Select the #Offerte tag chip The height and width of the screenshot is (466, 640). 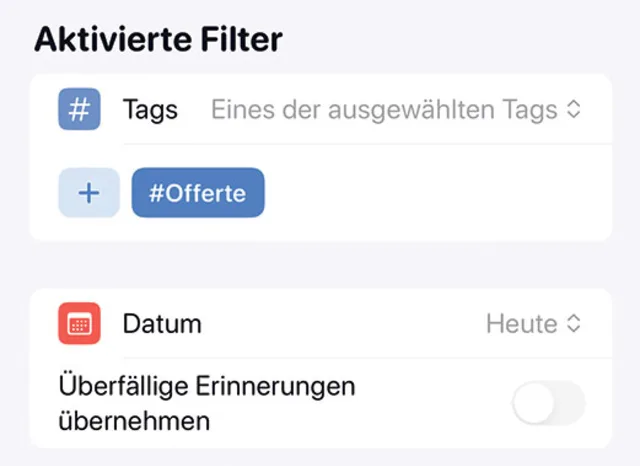[x=198, y=193]
